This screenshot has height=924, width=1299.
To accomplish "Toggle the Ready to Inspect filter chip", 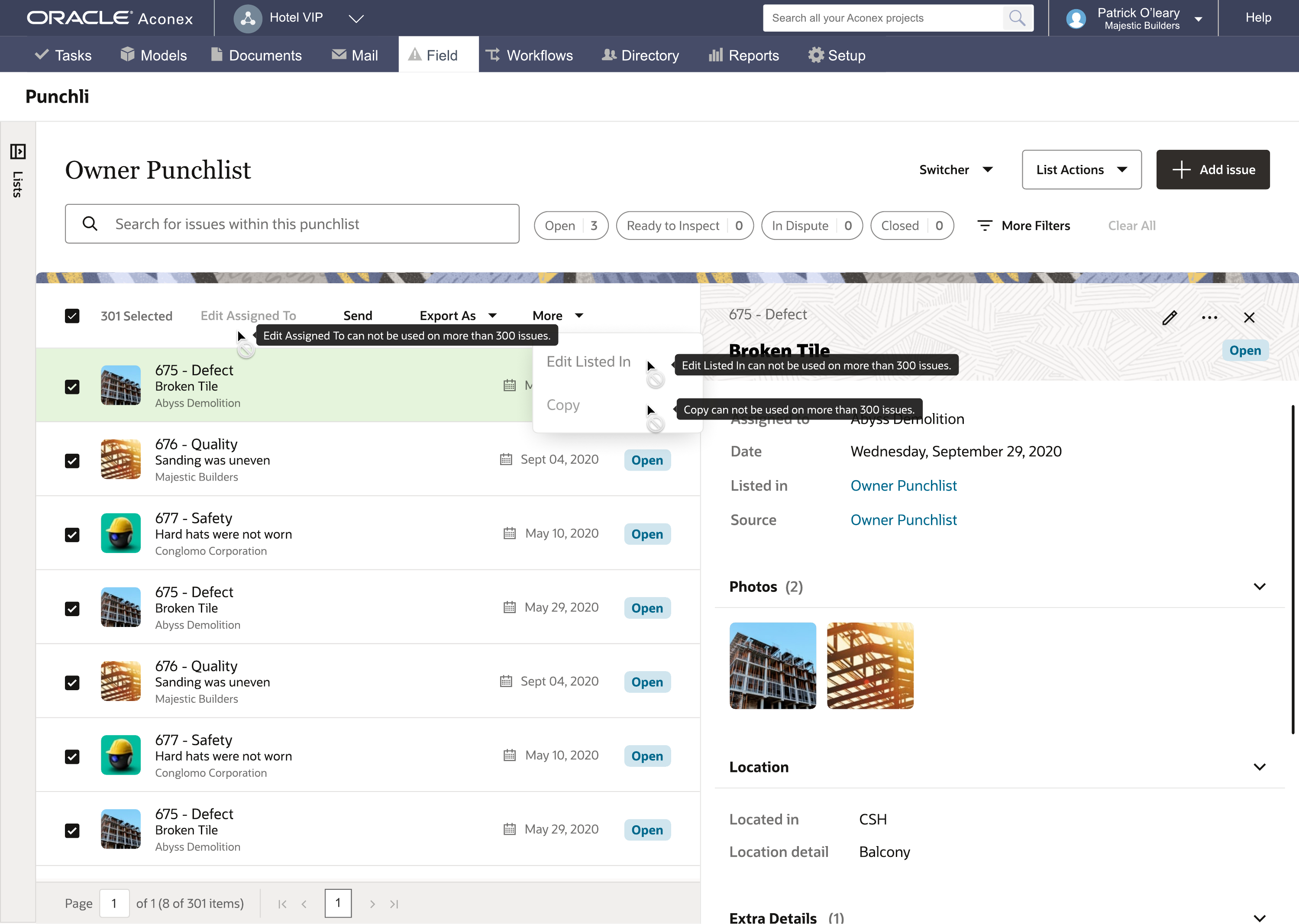I will [x=685, y=226].
